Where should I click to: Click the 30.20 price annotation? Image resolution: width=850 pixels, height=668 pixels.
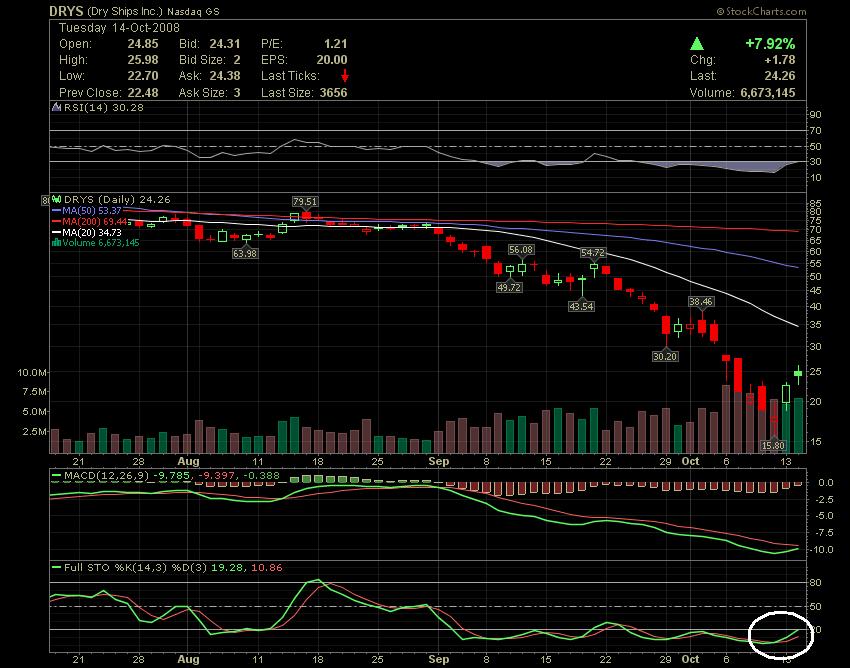point(665,356)
